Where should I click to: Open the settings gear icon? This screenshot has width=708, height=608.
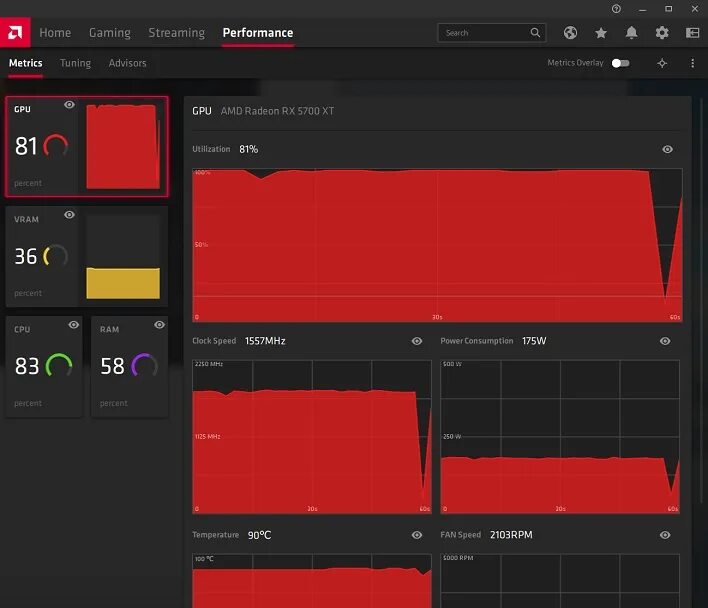(662, 32)
